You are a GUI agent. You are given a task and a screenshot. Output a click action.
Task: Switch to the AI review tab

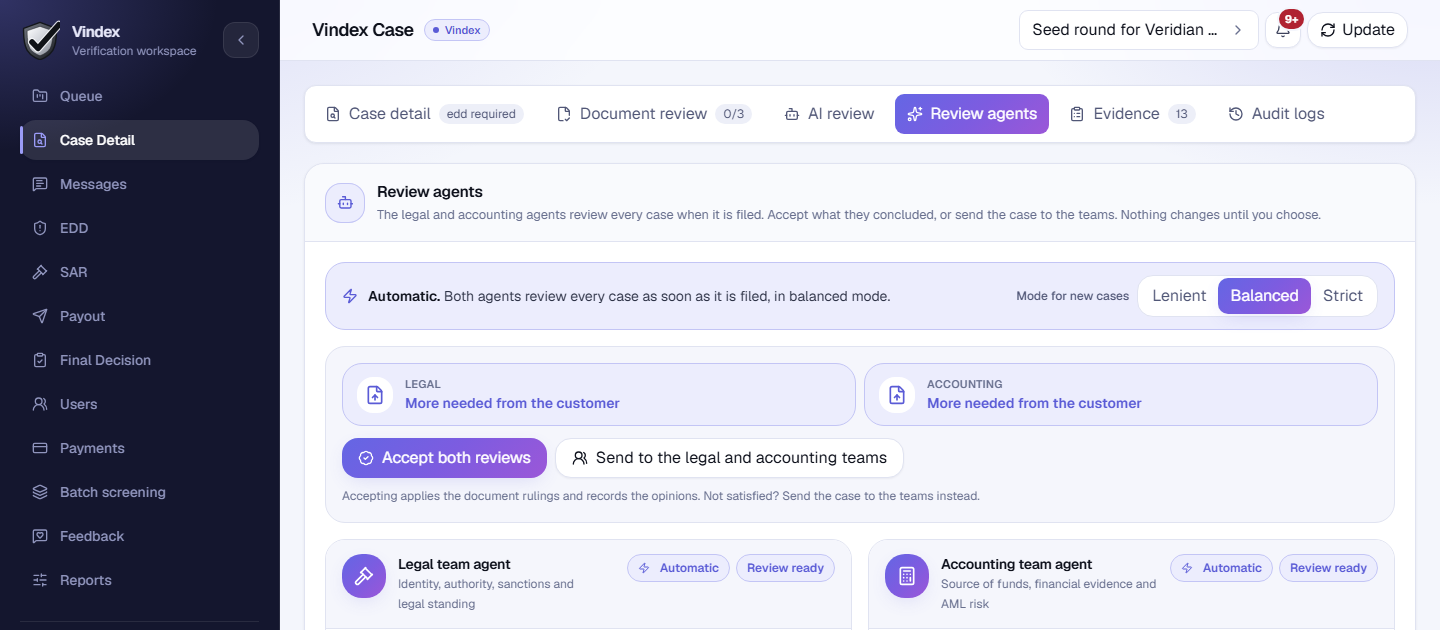point(830,114)
